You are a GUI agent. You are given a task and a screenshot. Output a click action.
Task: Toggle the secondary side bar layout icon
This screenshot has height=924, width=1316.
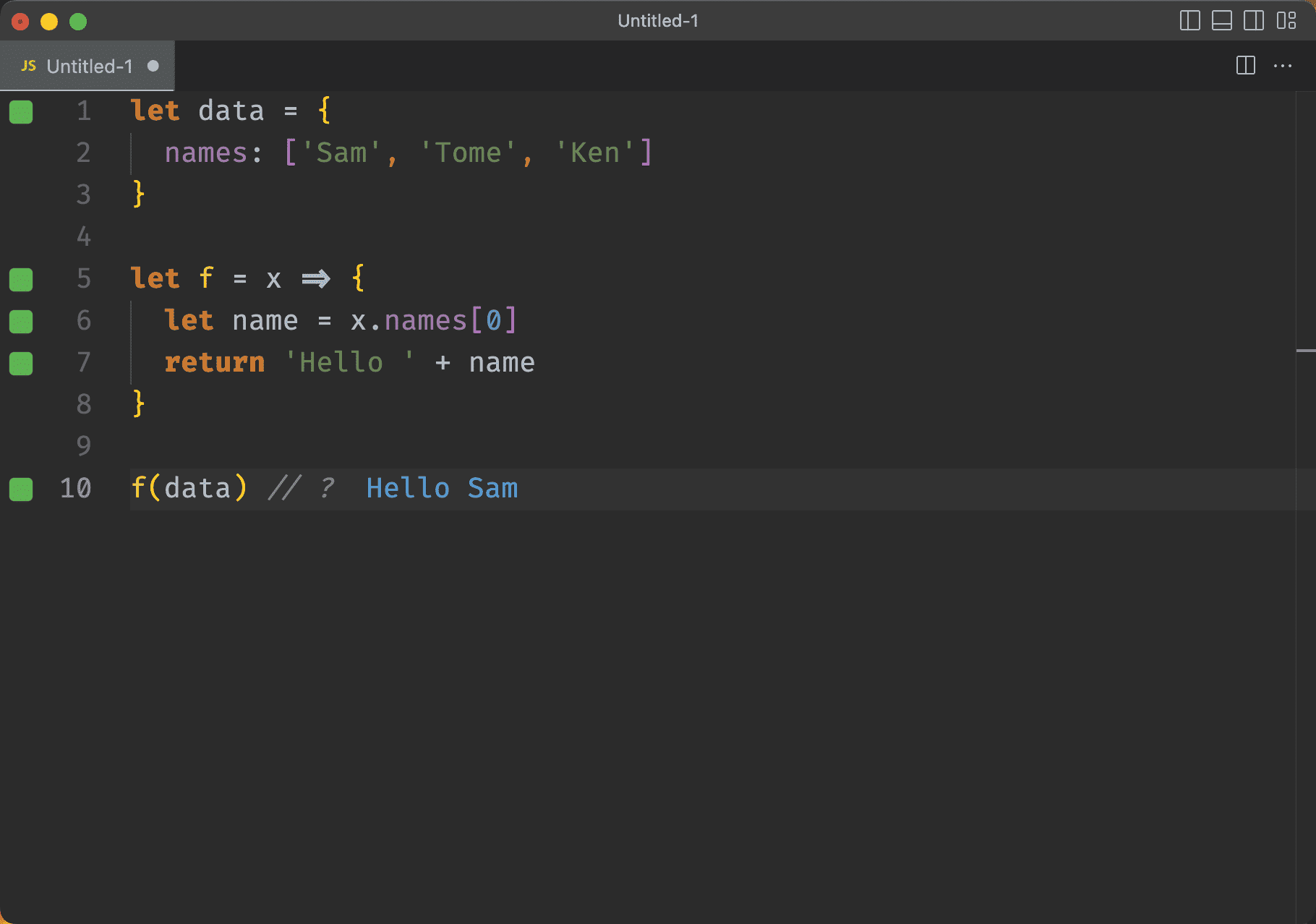[x=1253, y=21]
